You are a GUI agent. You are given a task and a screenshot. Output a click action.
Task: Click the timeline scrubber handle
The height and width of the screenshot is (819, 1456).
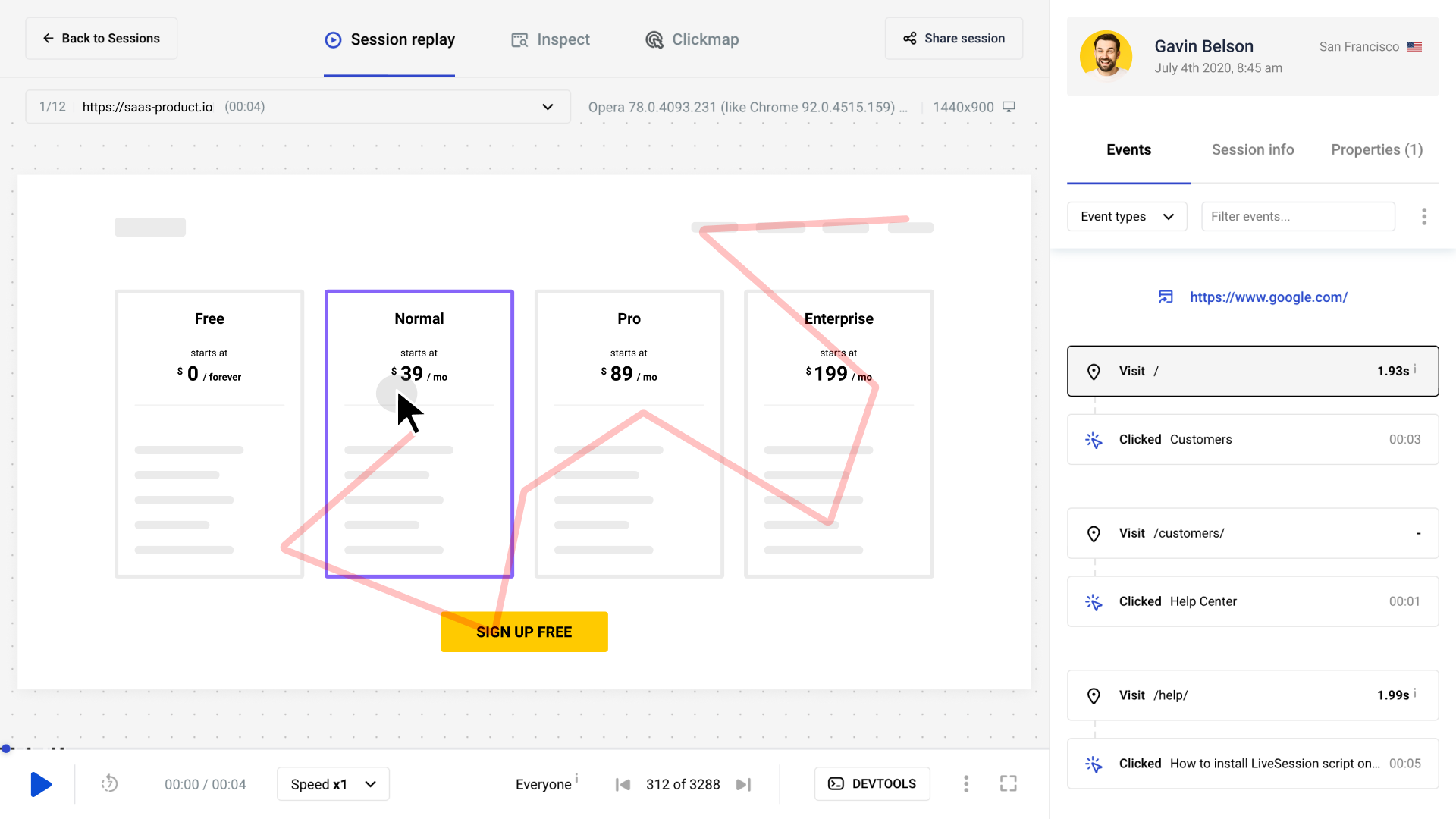click(6, 748)
